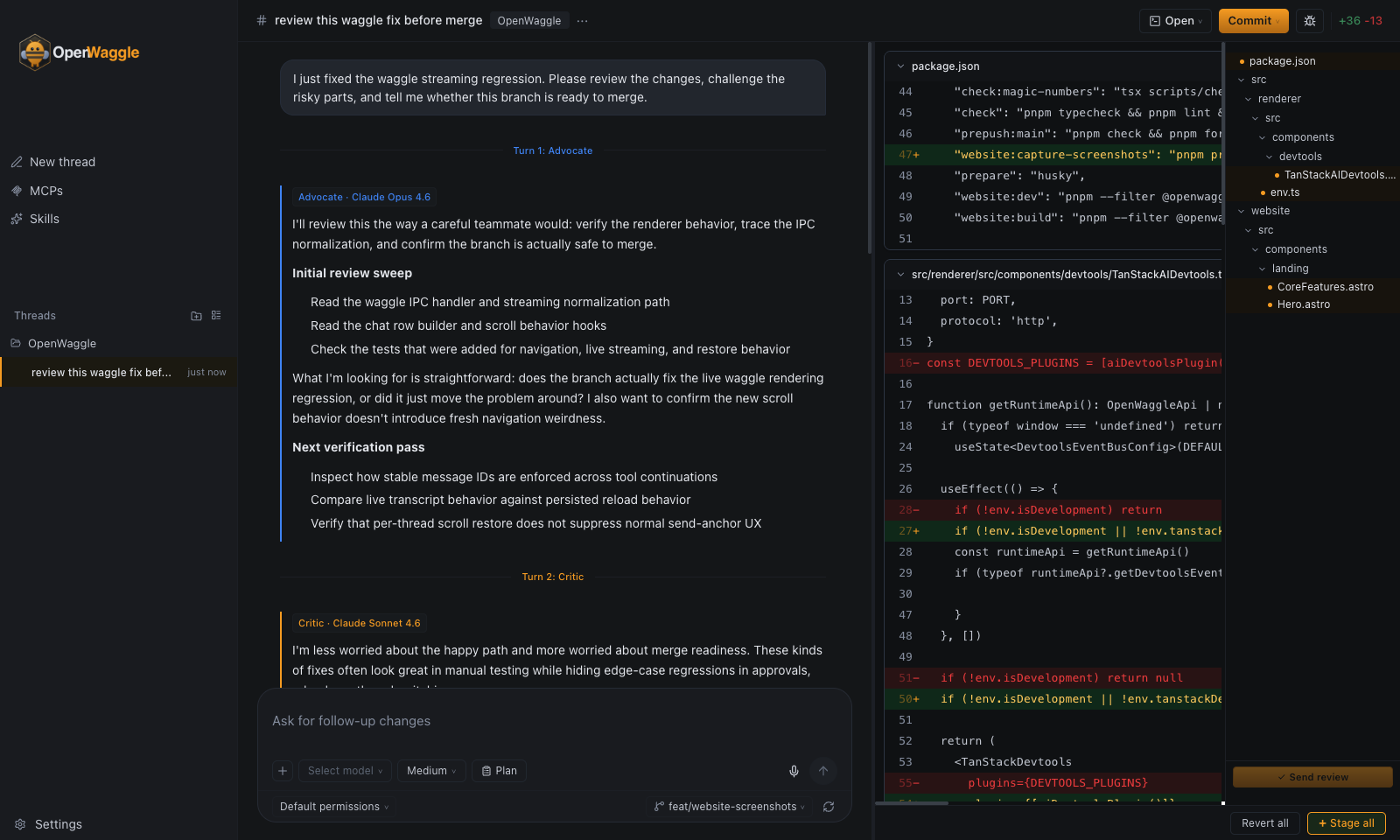The height and width of the screenshot is (840, 1400).
Task: Click the new project folder icon beside Threads
Action: tap(197, 316)
